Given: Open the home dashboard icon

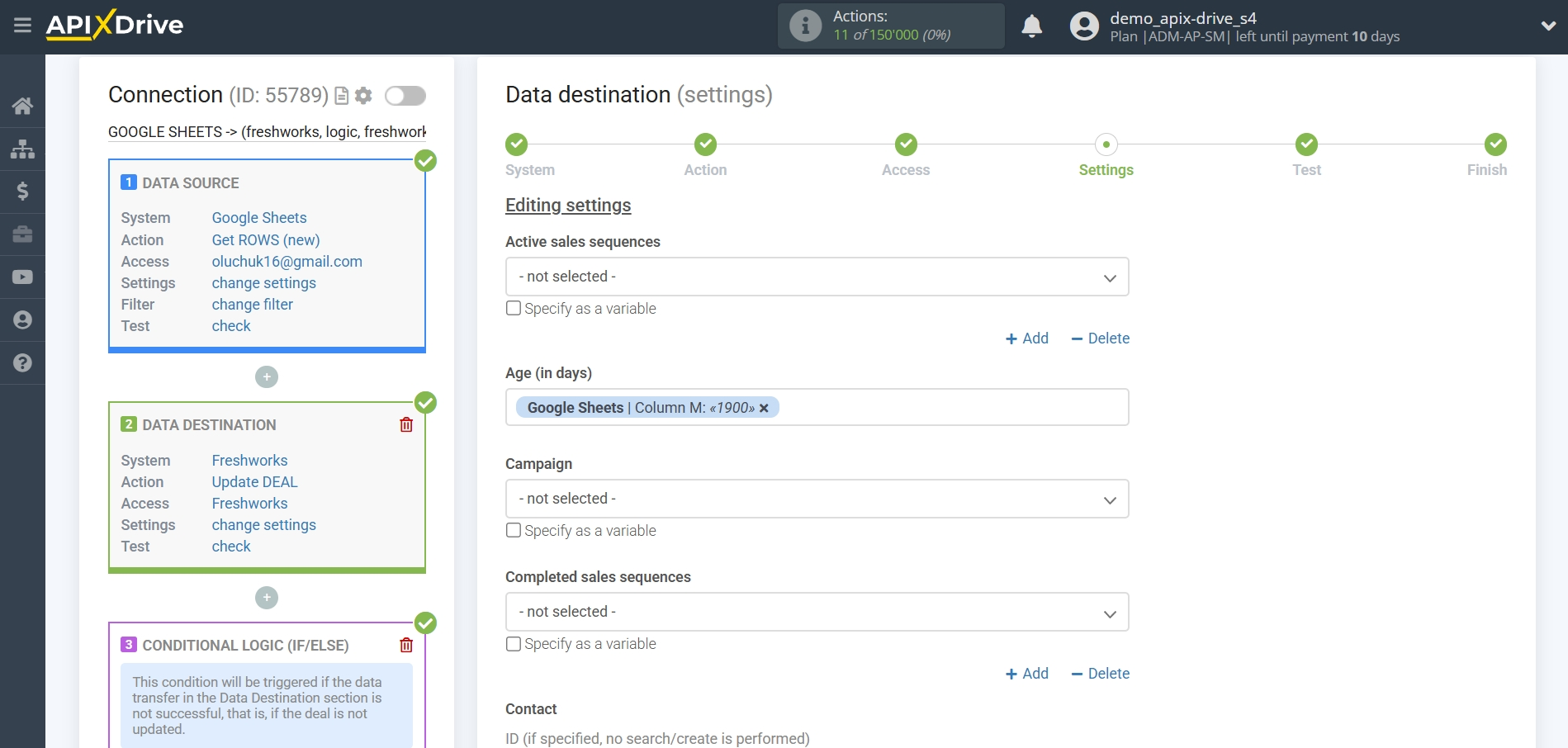Looking at the screenshot, I should [22, 106].
